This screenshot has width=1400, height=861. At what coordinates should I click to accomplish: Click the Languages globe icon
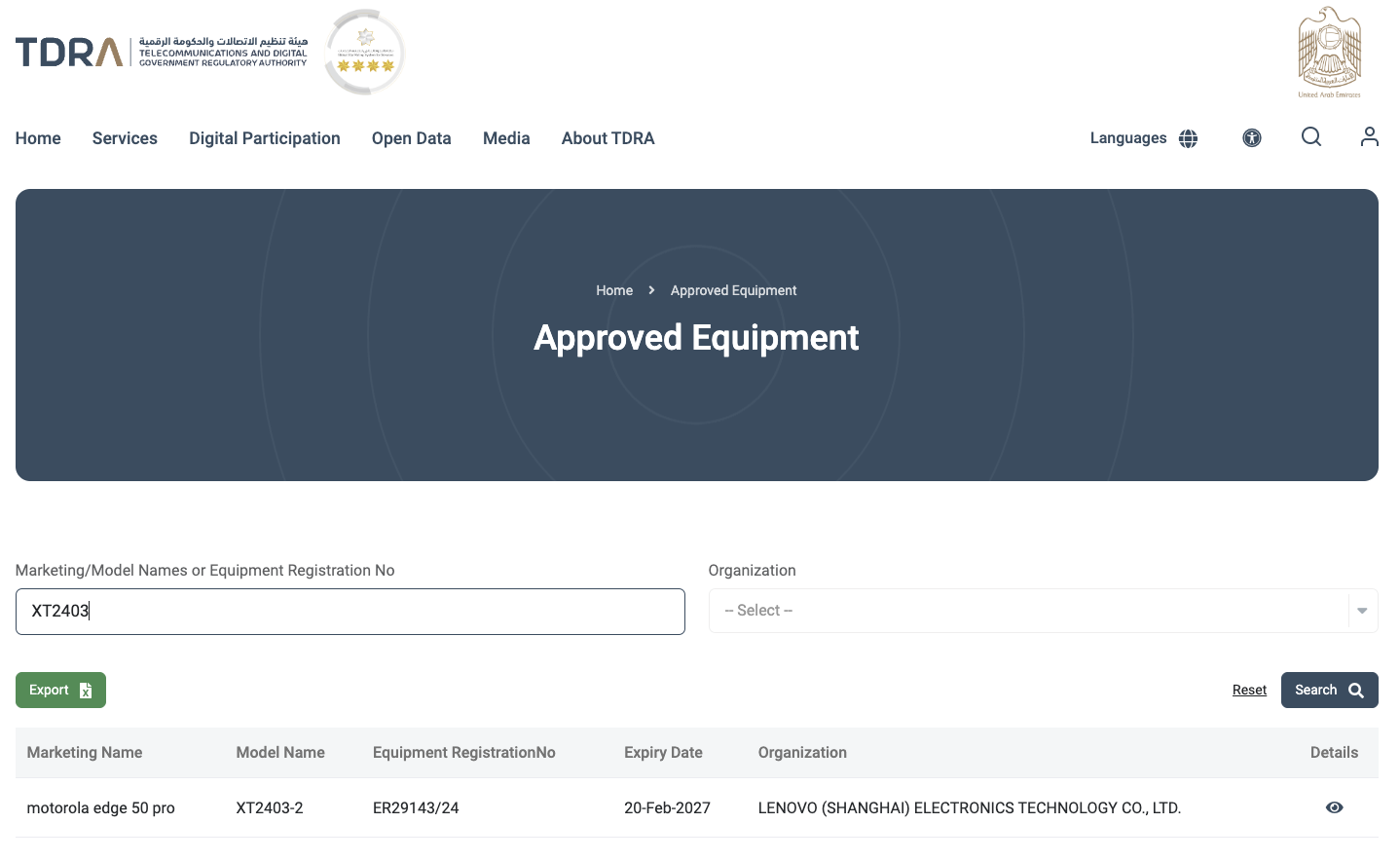coord(1188,138)
